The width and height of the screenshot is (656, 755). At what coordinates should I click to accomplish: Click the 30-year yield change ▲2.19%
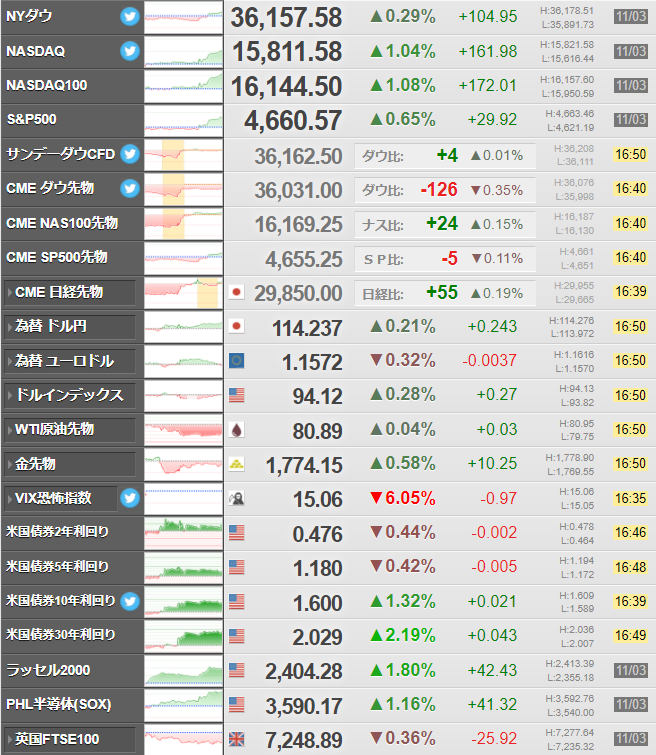[403, 635]
